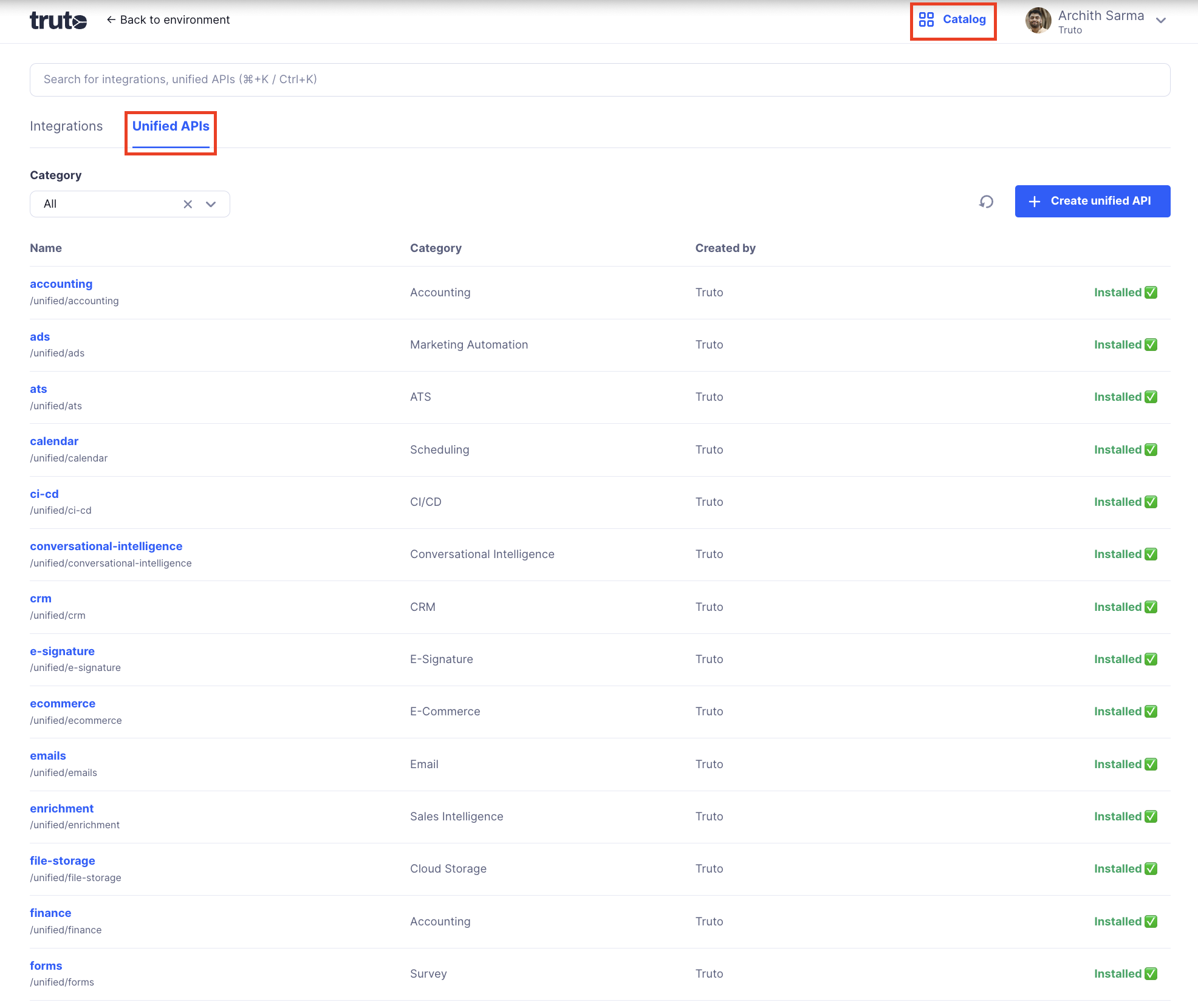
Task: Click the Installed checkmark for ecommerce
Action: [1151, 712]
